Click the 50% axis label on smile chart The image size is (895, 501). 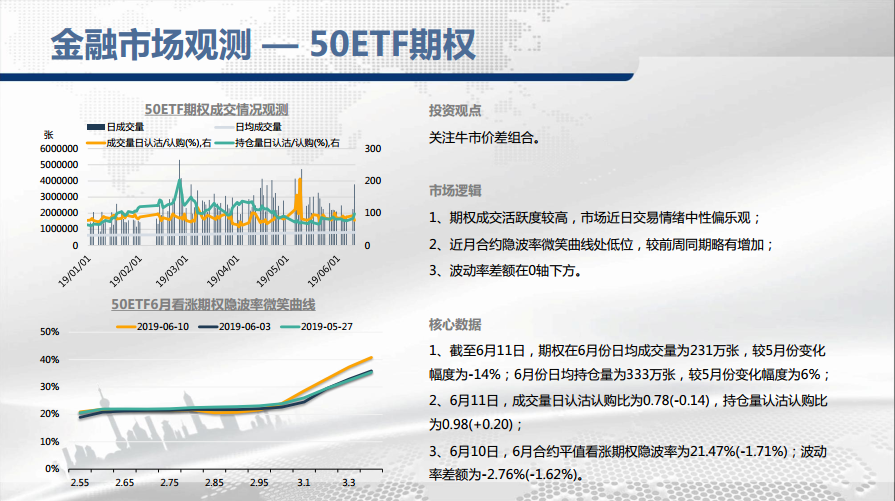click(x=49, y=331)
